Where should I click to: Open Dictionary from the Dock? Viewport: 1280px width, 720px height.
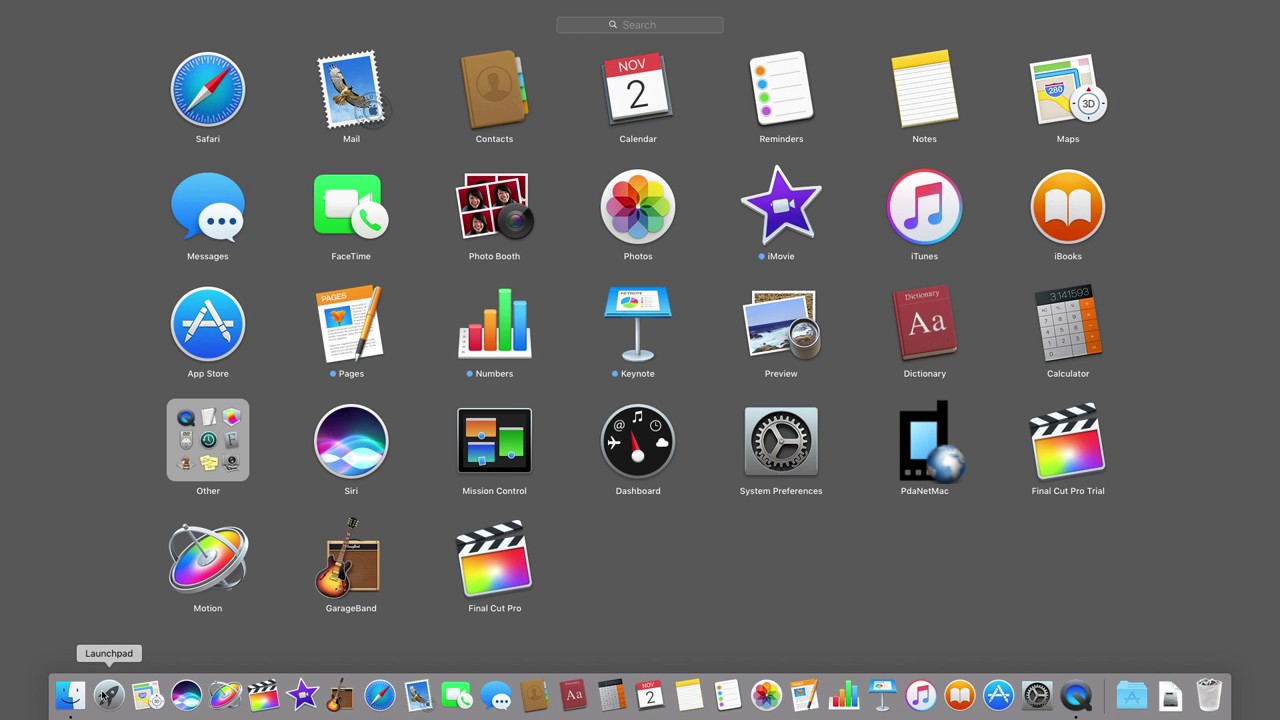pyautogui.click(x=573, y=694)
